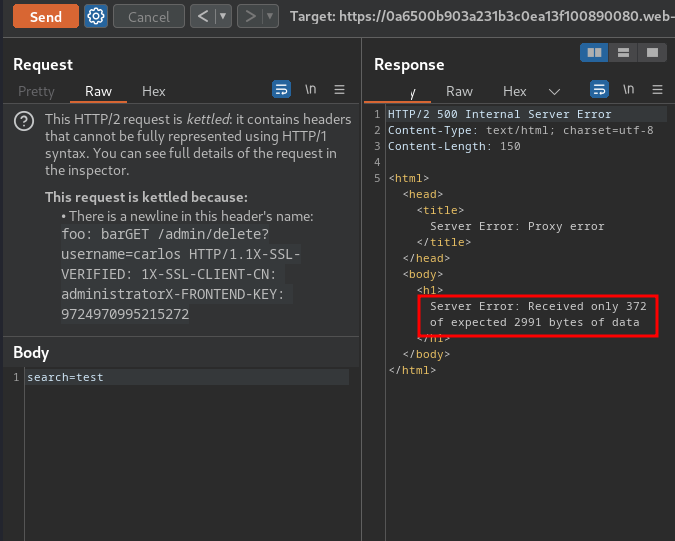Open history dropdown beside forward arrow

[270, 16]
